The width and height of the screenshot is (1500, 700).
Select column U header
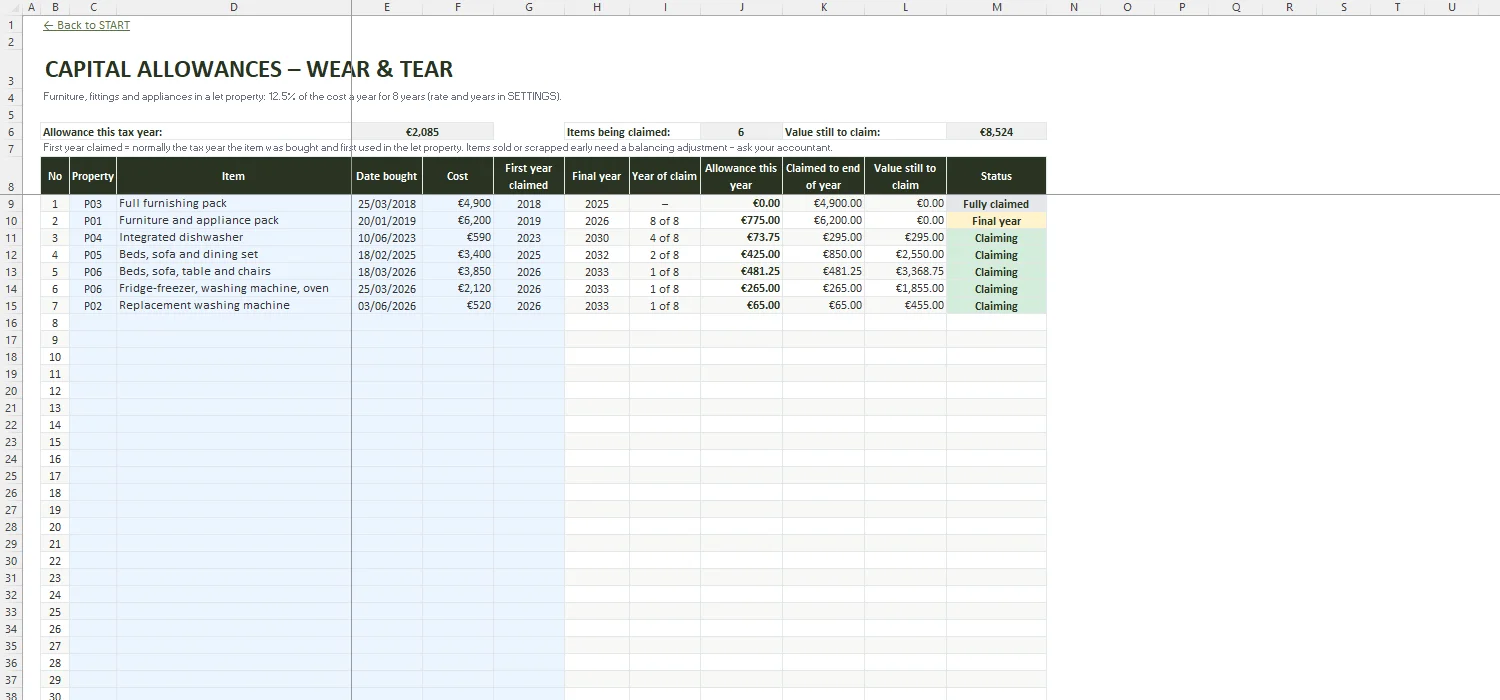1452,7
